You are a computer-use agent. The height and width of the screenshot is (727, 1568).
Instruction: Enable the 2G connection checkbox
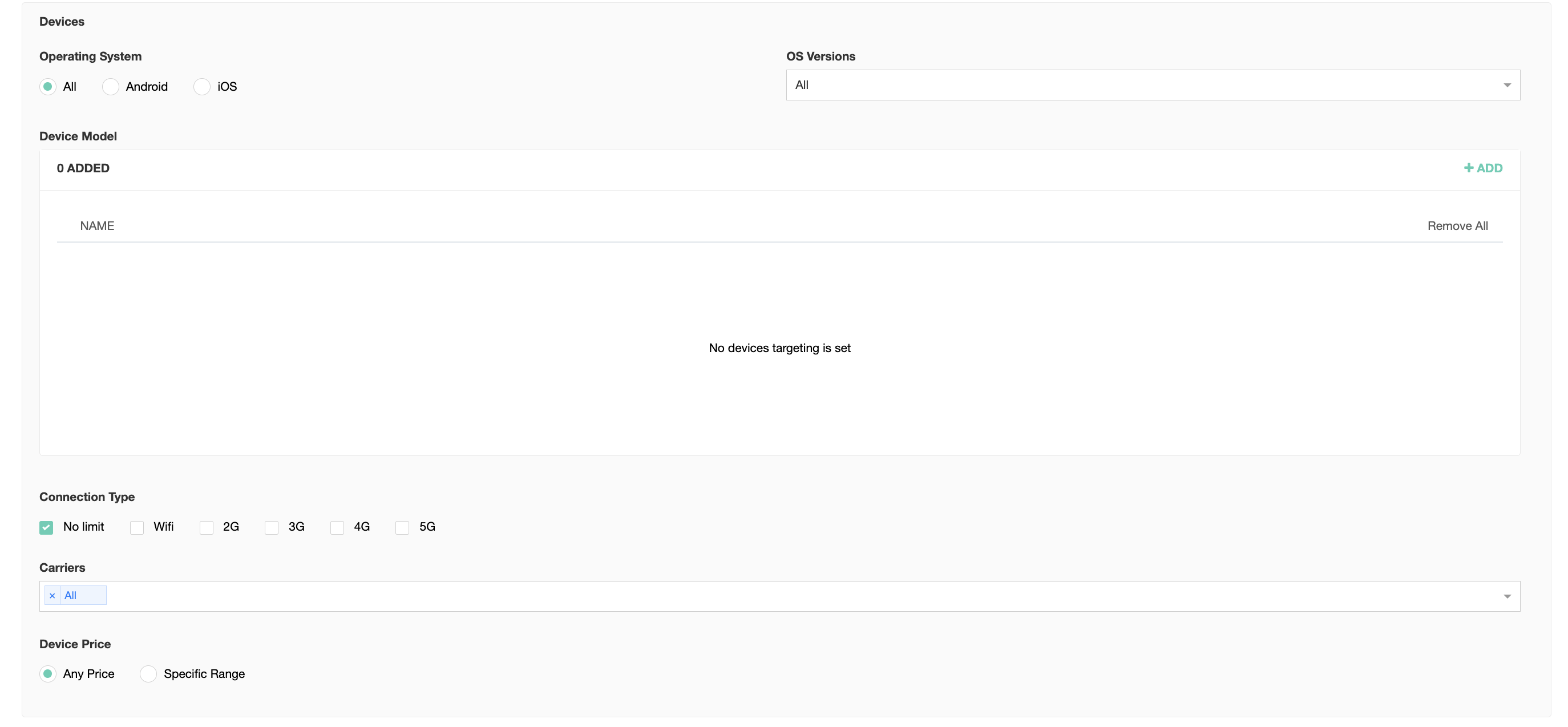(x=207, y=527)
